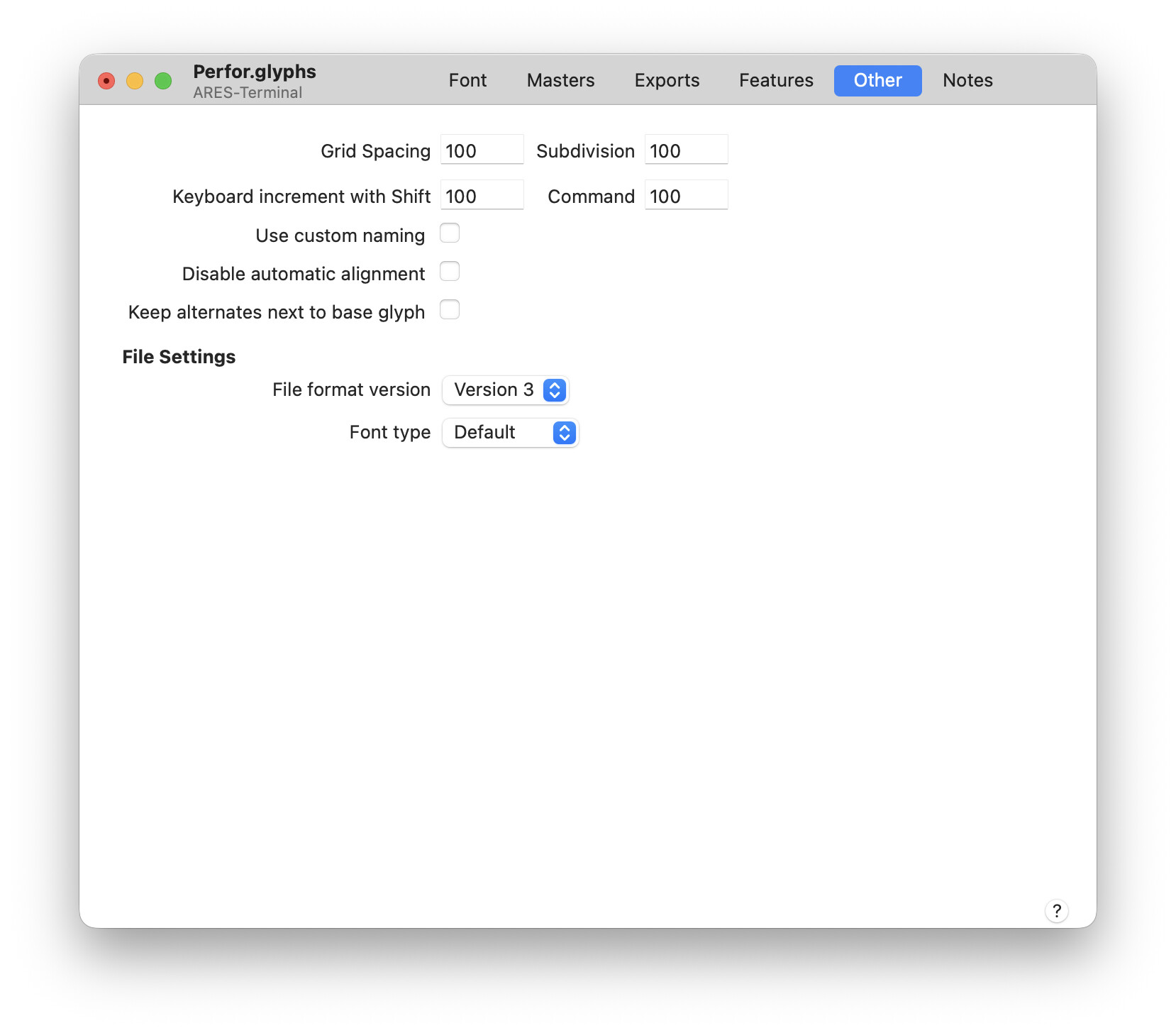The width and height of the screenshot is (1176, 1033).
Task: Enable Use custom naming checkbox
Action: click(450, 233)
